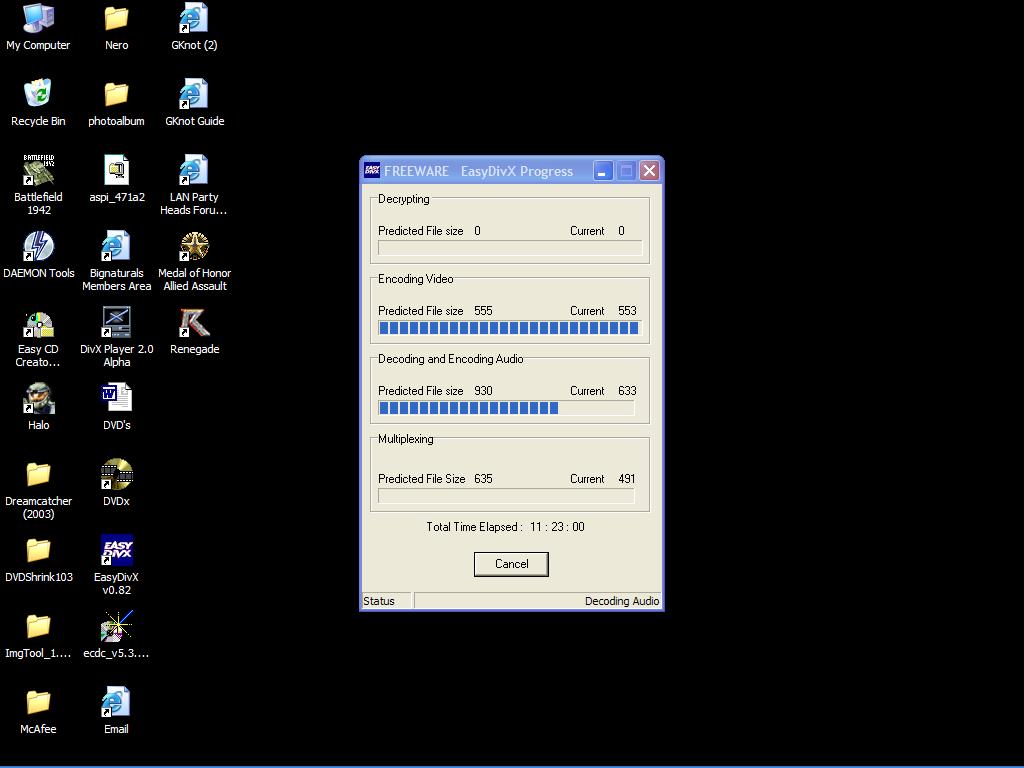Click the Multiplexing Current value 491
1024x768 pixels.
[x=627, y=479]
